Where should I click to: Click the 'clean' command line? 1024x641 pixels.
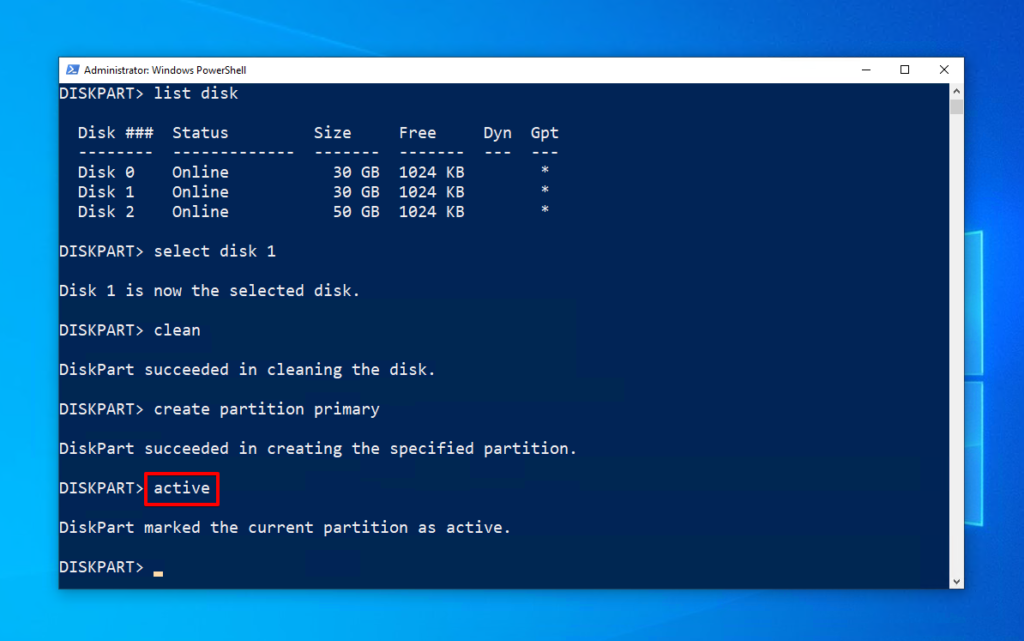pyautogui.click(x=177, y=330)
